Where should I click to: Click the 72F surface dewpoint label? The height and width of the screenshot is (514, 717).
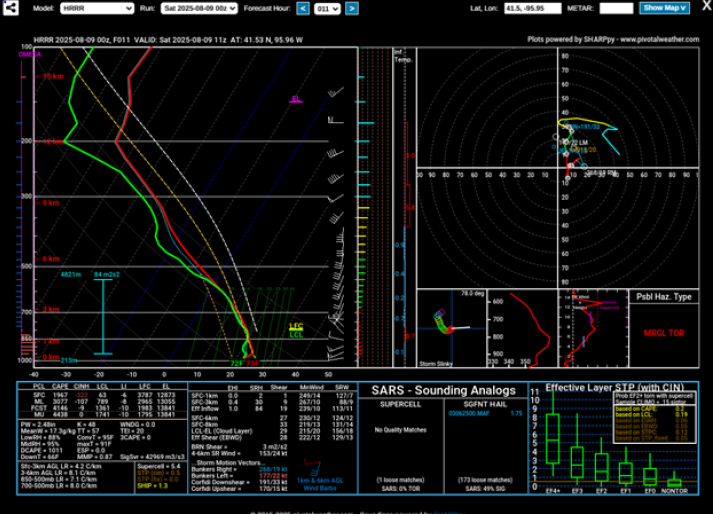click(236, 364)
